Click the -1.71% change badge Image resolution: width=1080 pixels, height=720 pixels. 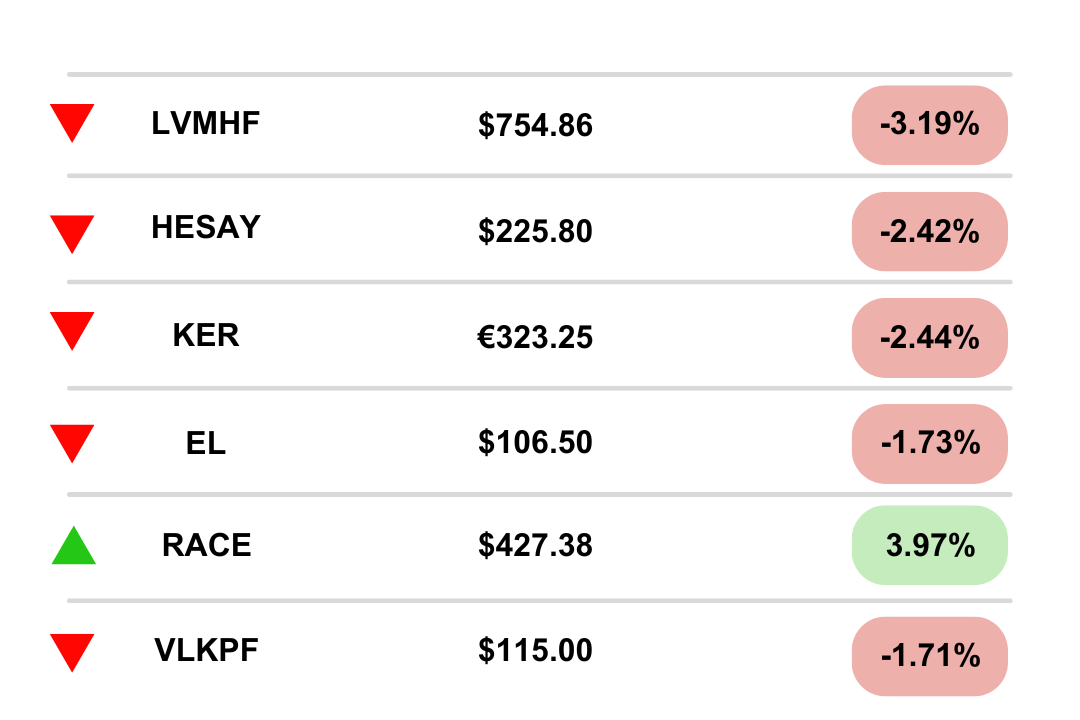tap(930, 656)
